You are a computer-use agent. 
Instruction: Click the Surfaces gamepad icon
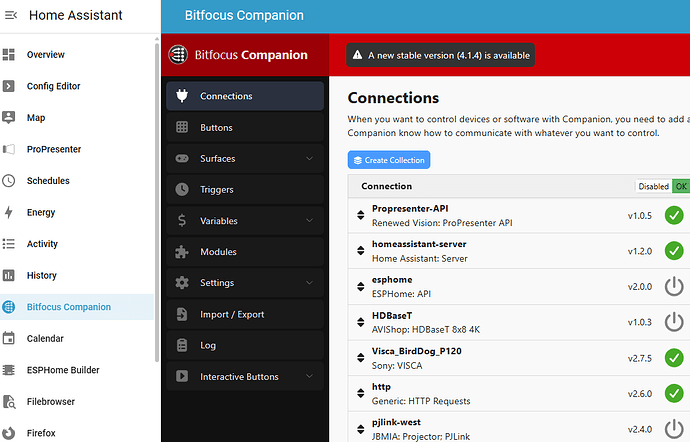(182, 158)
